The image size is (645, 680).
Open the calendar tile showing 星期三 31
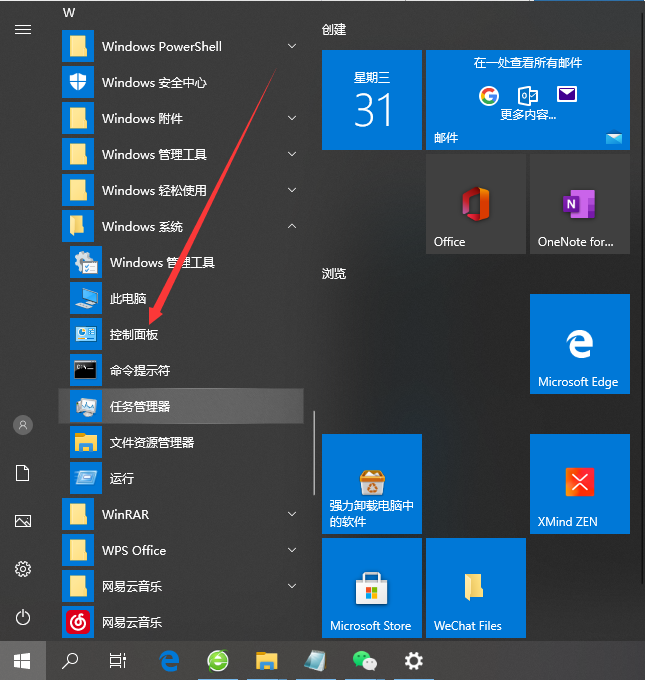[x=372, y=100]
